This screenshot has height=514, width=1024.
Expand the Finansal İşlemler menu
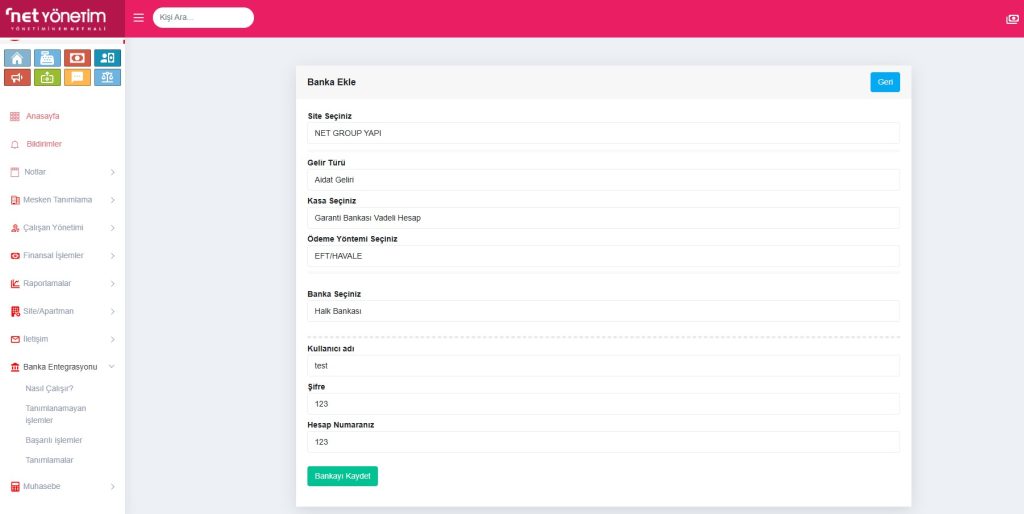pyautogui.click(x=62, y=255)
